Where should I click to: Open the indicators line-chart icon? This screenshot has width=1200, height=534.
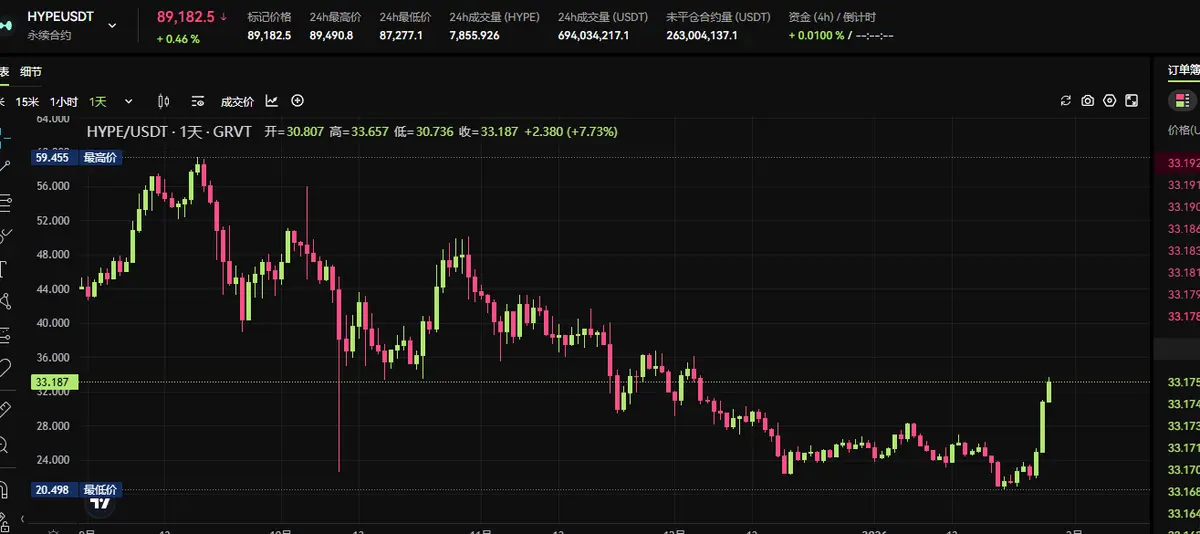pos(272,101)
